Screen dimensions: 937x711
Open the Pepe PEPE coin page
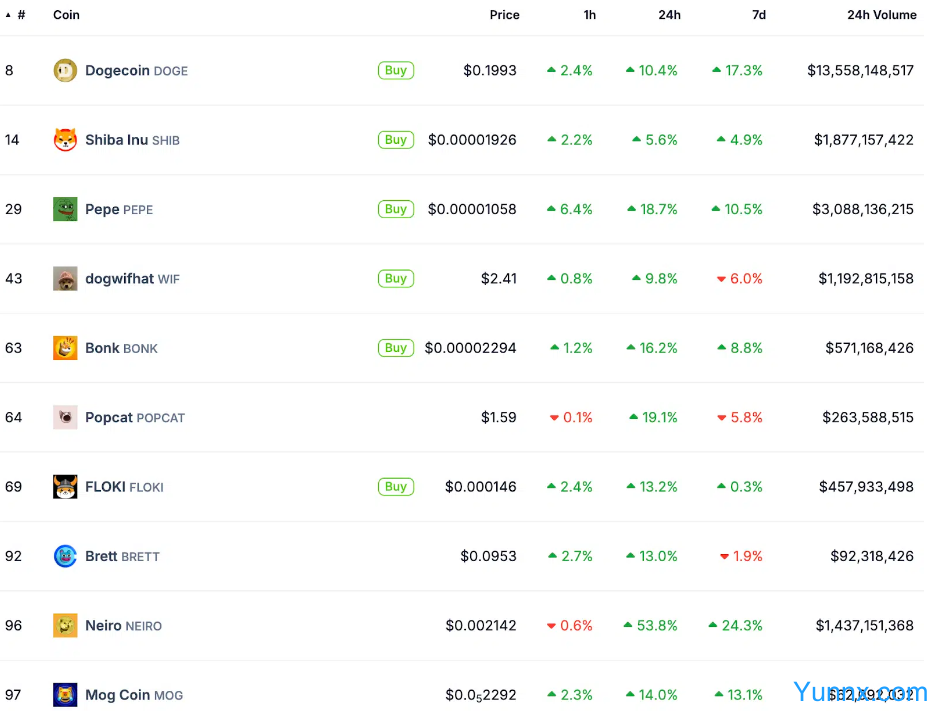(x=119, y=209)
